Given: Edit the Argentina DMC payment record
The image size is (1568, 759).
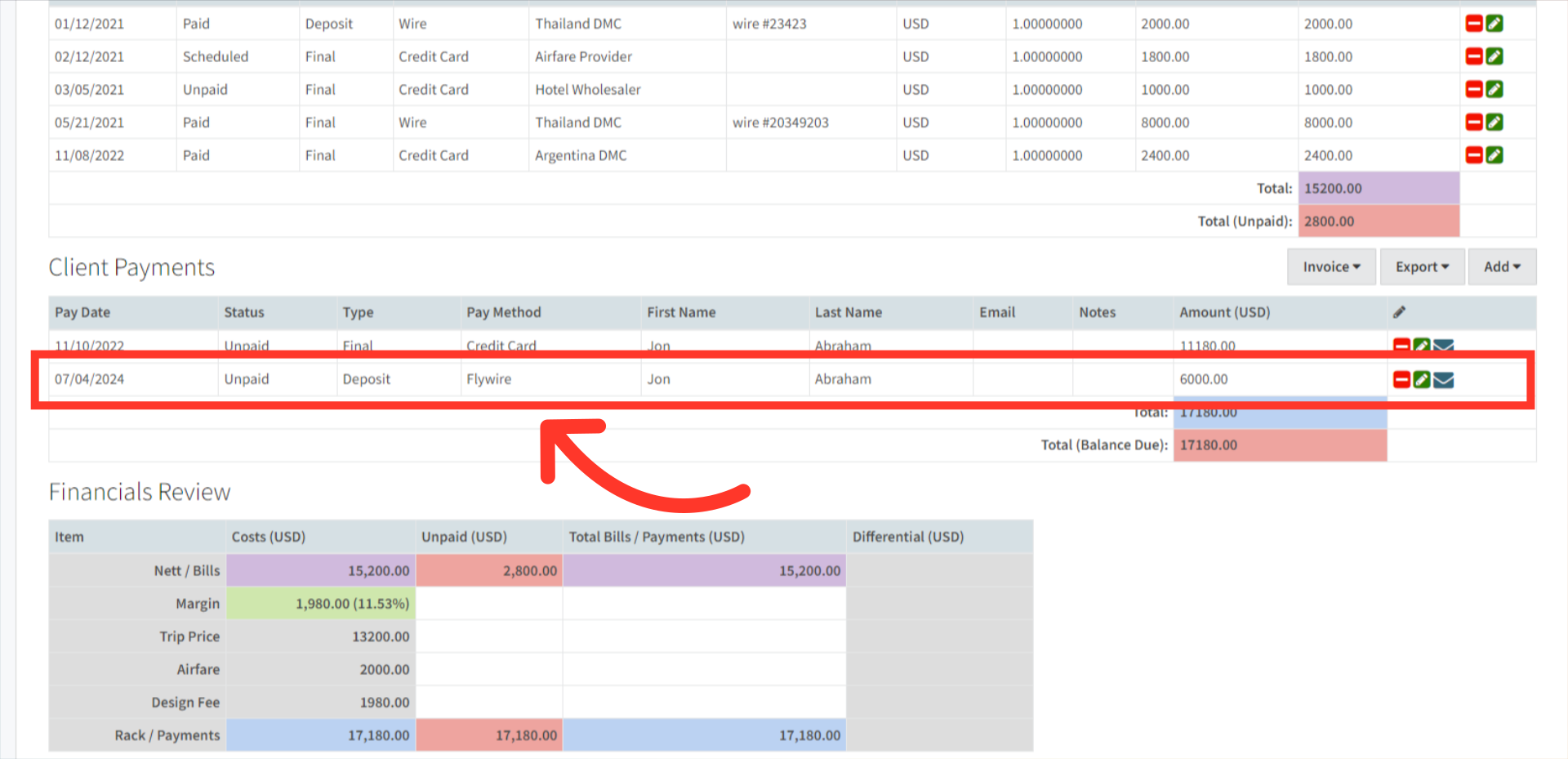Looking at the screenshot, I should 1494,154.
